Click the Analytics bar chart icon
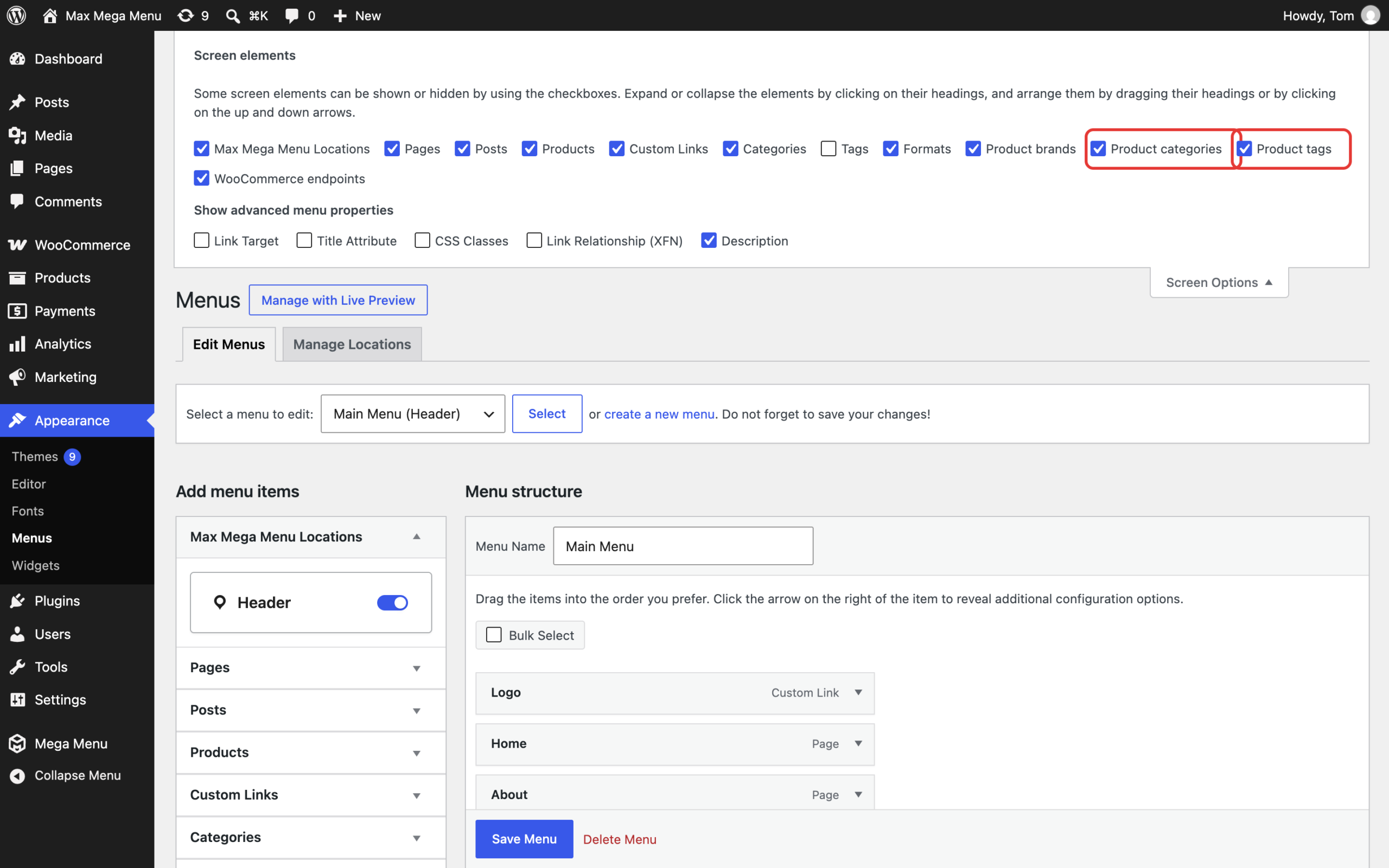The height and width of the screenshot is (868, 1389). pos(17,344)
